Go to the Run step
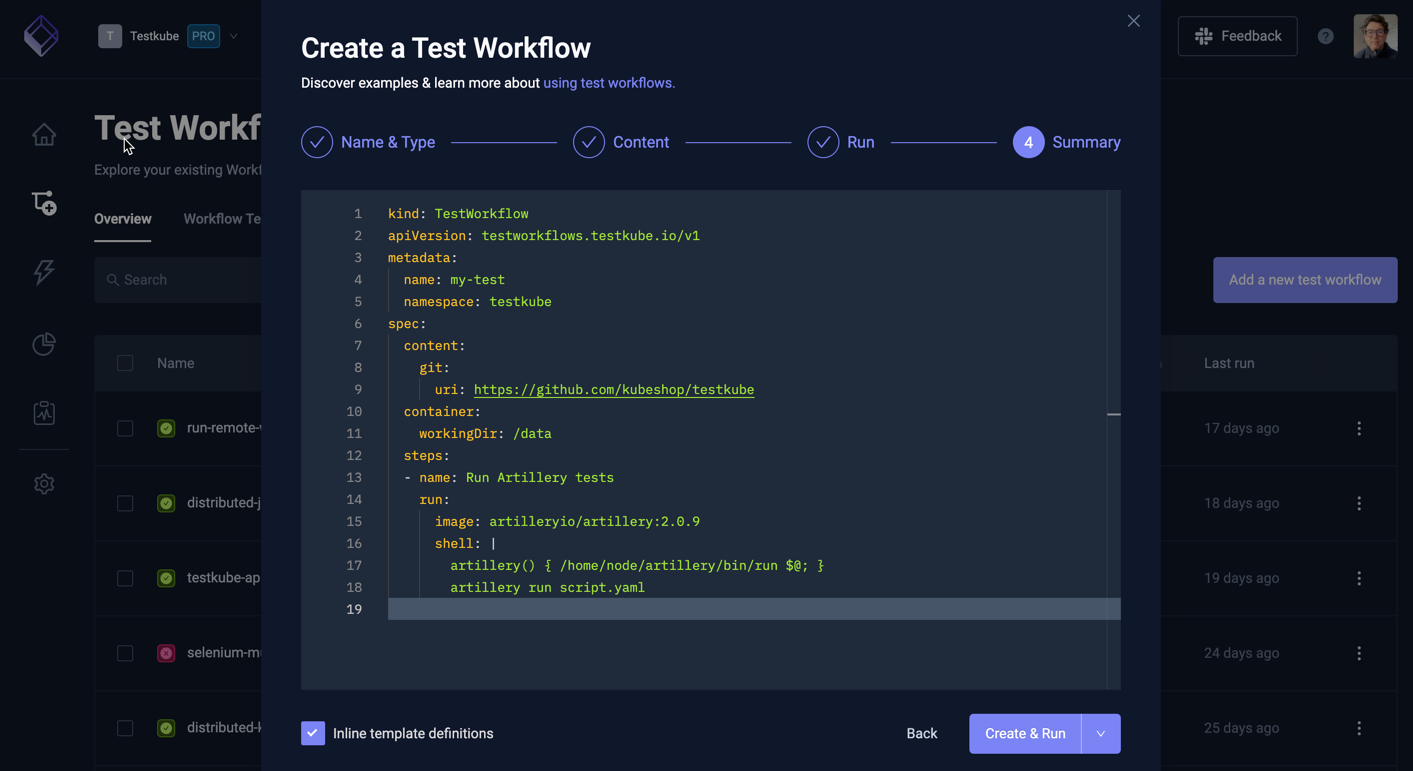 pos(841,142)
